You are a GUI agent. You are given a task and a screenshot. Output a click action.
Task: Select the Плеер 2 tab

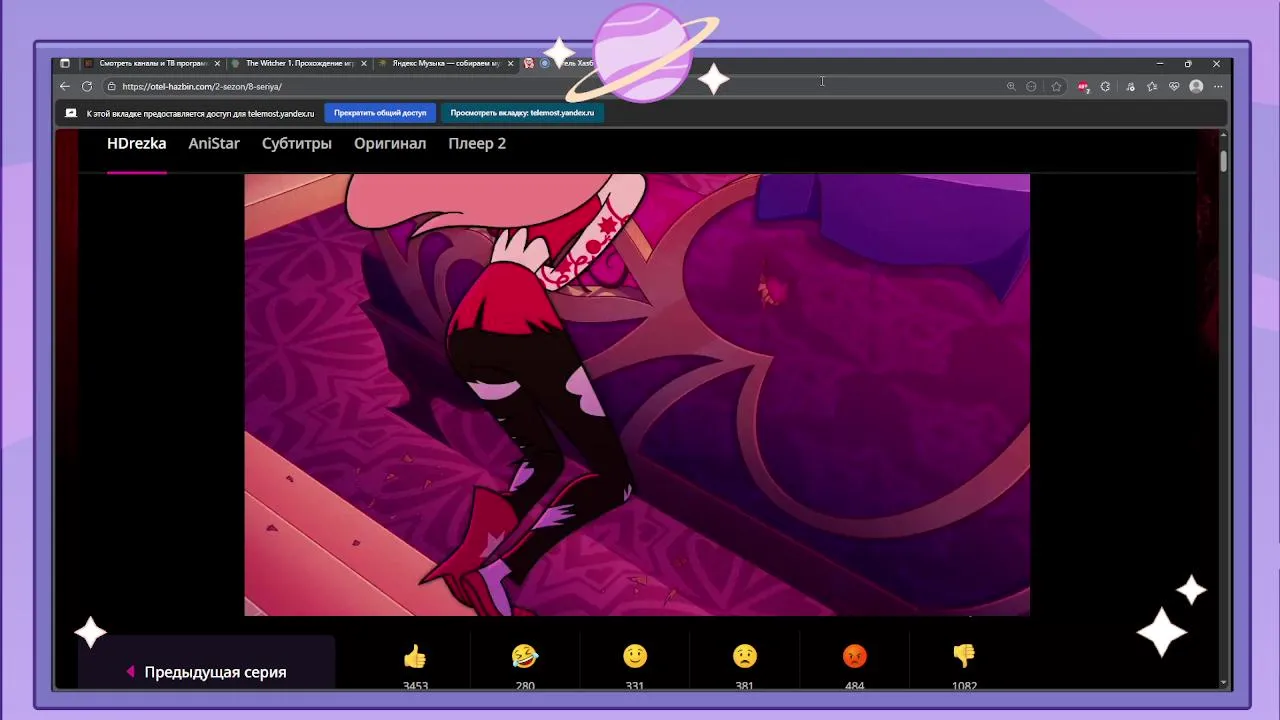477,143
